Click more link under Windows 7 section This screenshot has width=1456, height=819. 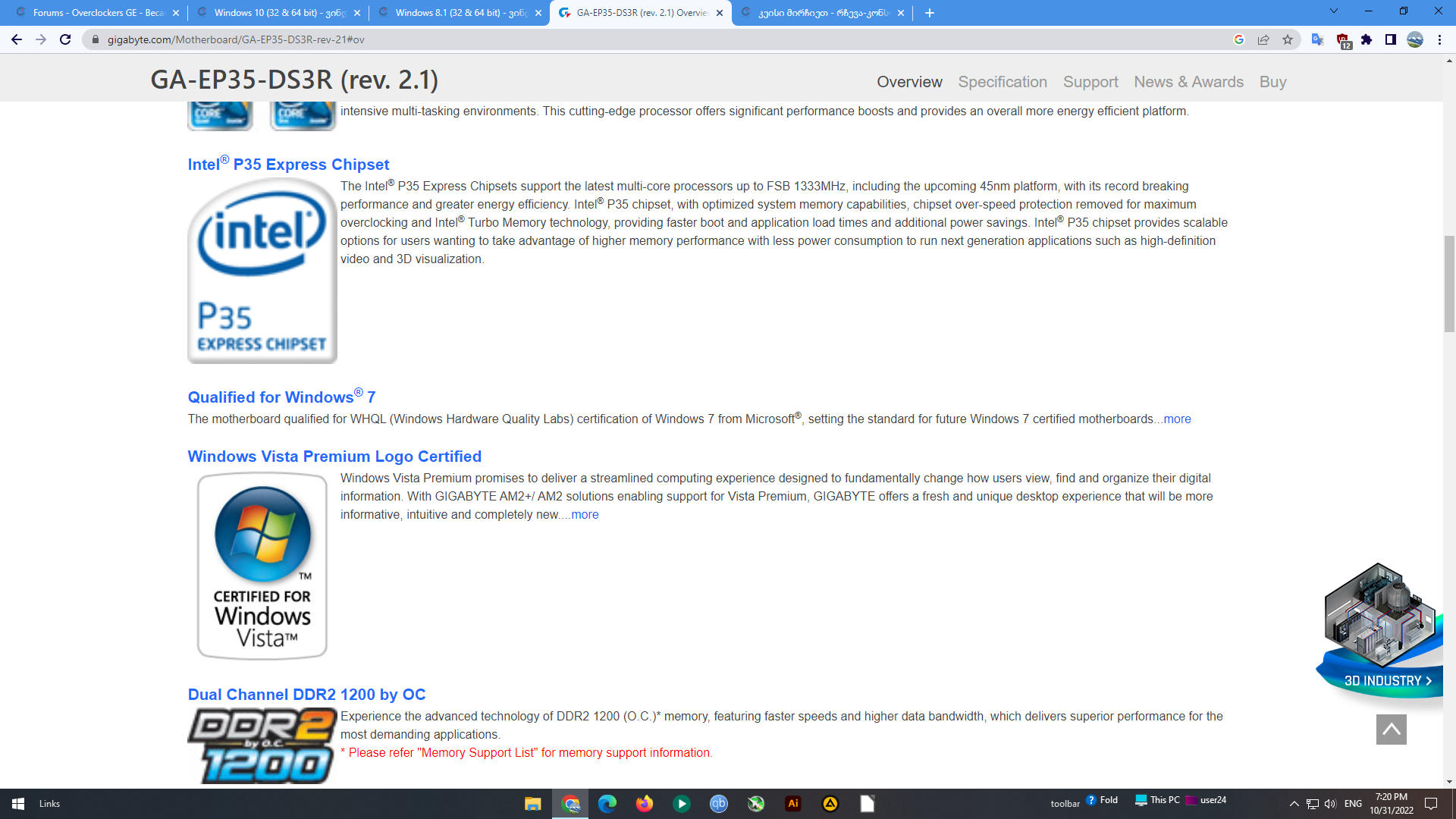pyautogui.click(x=1177, y=419)
